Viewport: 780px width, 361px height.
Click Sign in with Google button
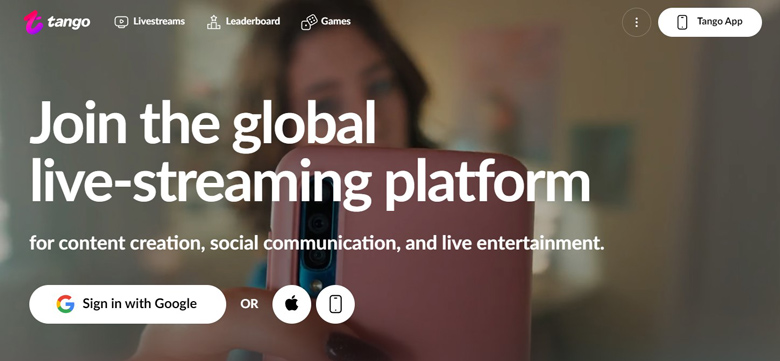(127, 304)
